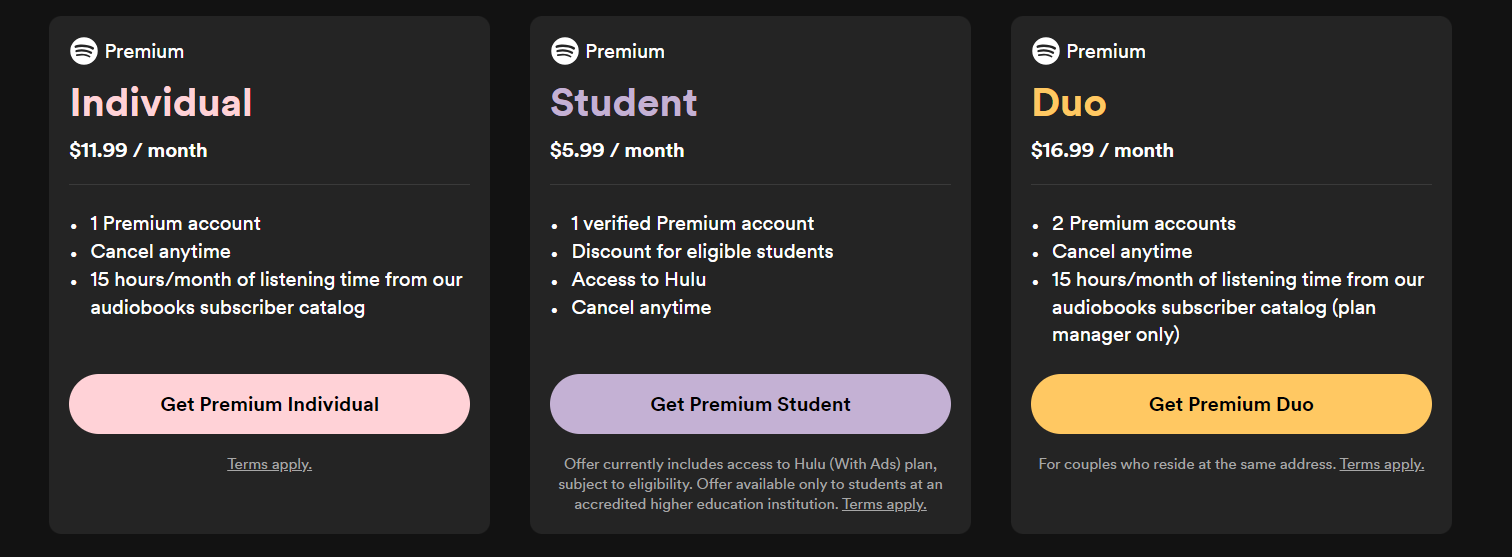Select the Get Premium Duo button
1512x557 pixels.
(1231, 404)
